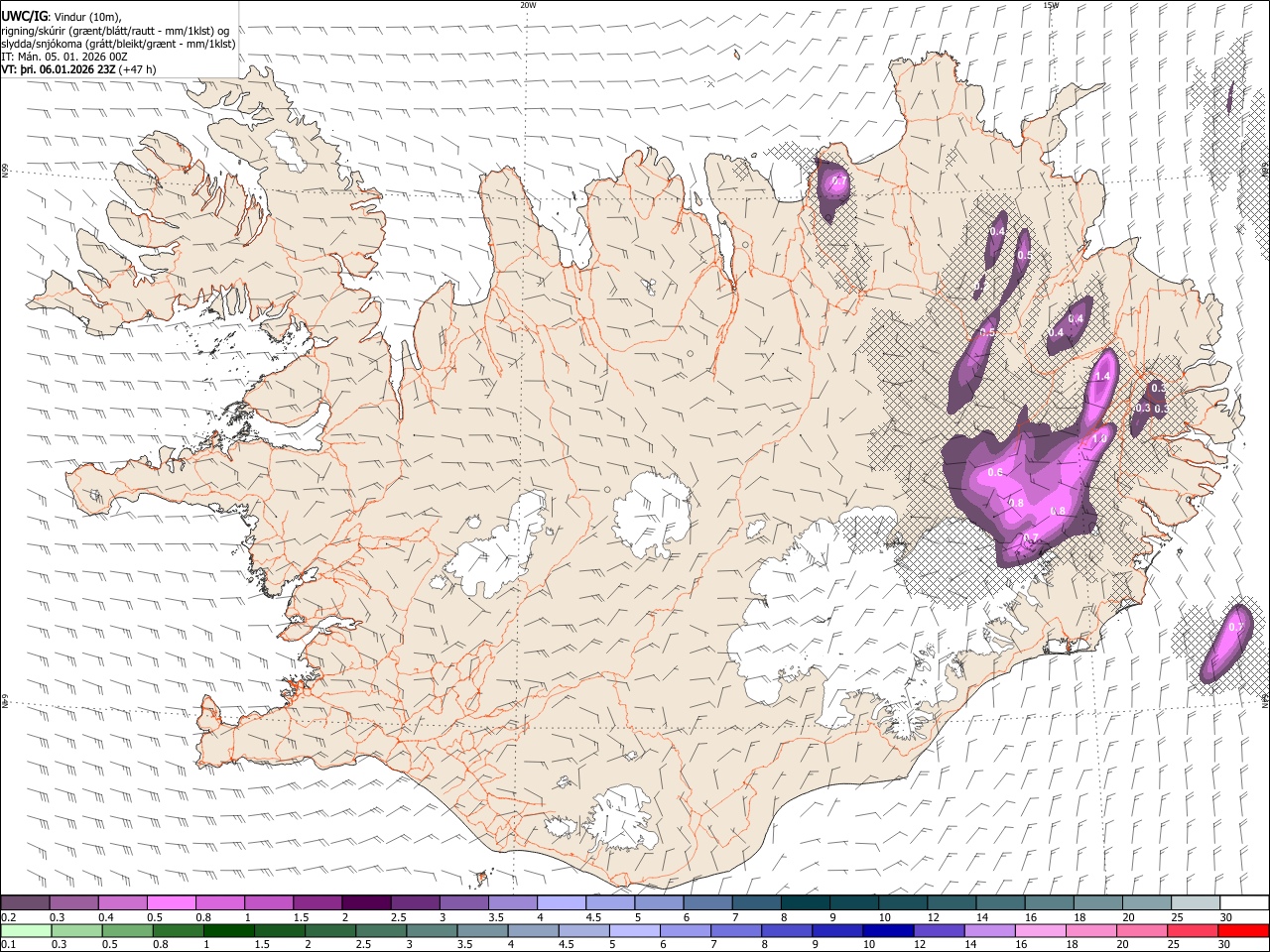
Task: Click the 'UWC/IG' title text
Action: pos(24,17)
